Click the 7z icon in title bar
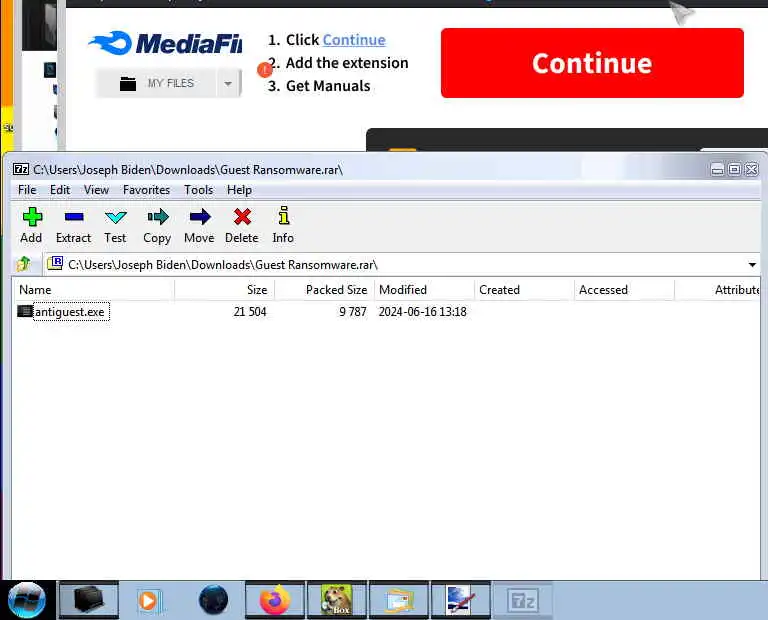768x620 pixels. pyautogui.click(x=21, y=169)
